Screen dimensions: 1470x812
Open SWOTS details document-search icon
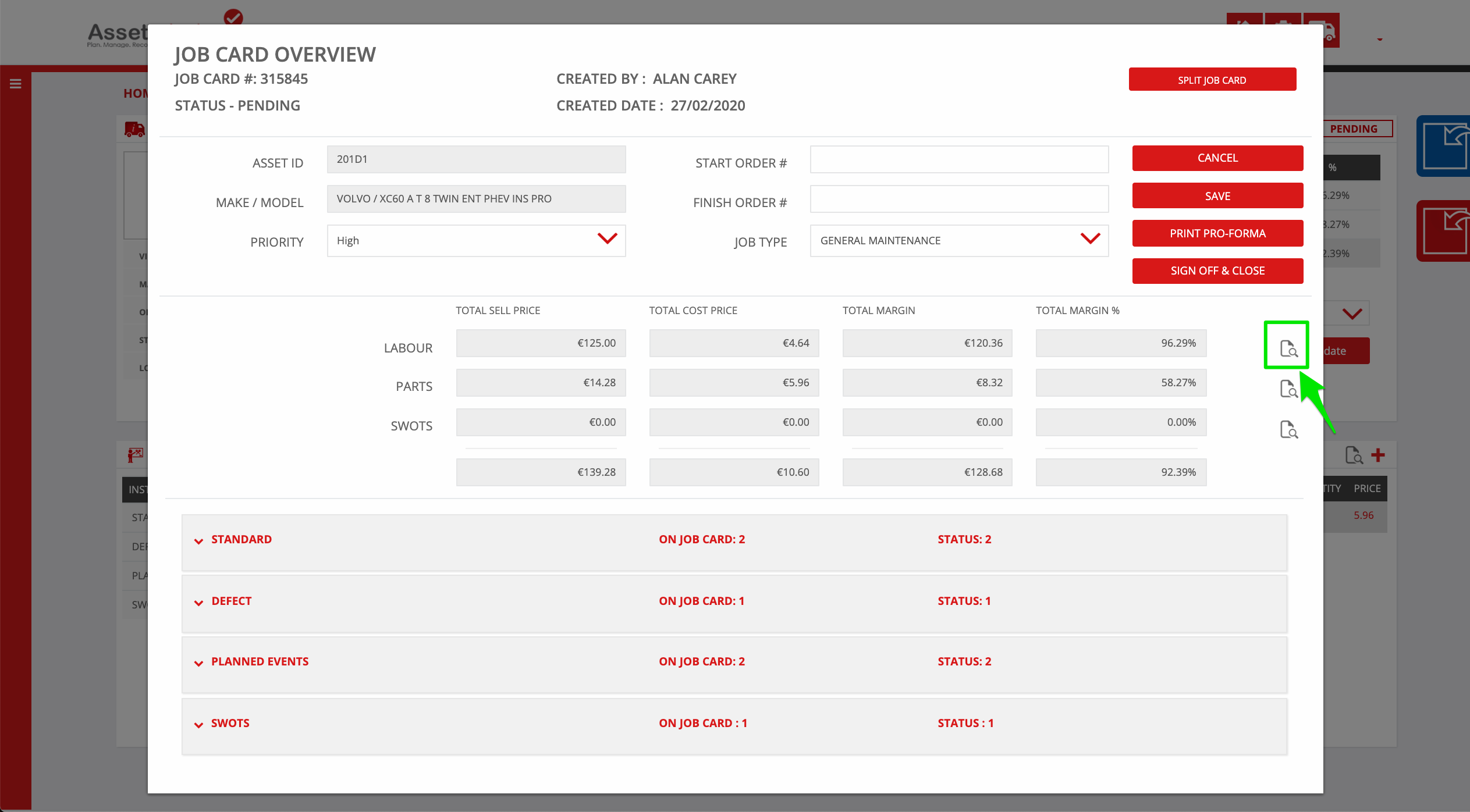[x=1288, y=429]
